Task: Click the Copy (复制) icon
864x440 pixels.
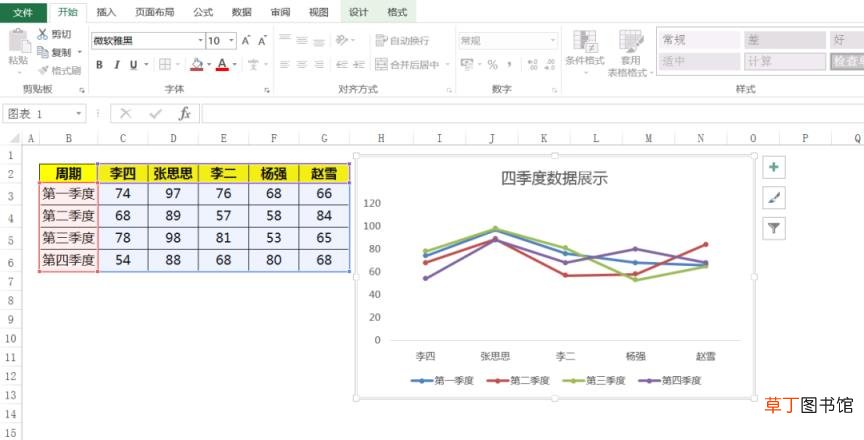Action: (x=42, y=52)
